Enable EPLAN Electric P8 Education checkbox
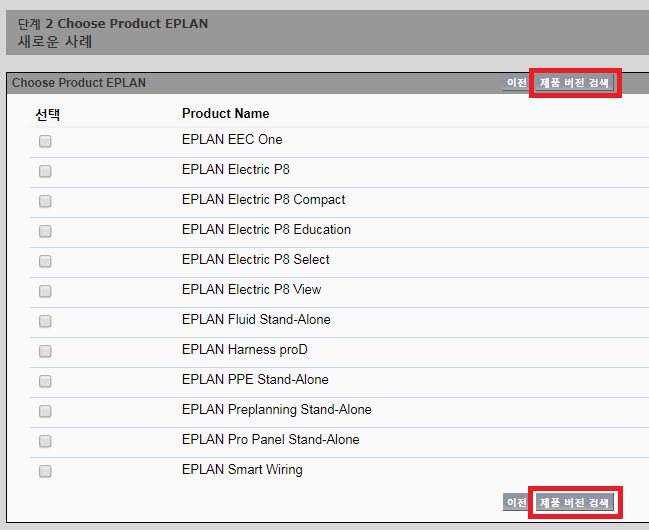This screenshot has width=649, height=530. click(45, 231)
